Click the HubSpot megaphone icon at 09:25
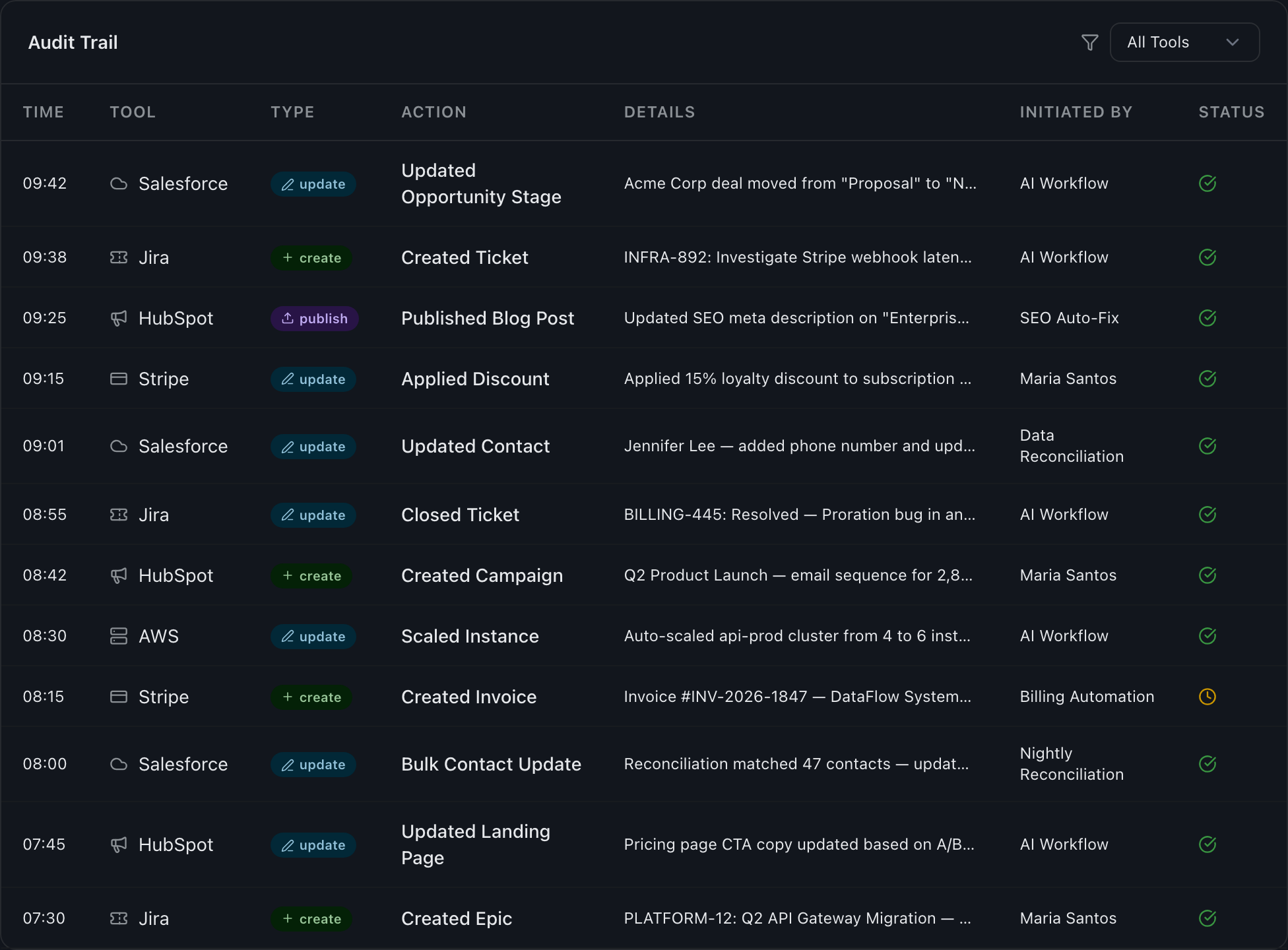 coord(119,319)
